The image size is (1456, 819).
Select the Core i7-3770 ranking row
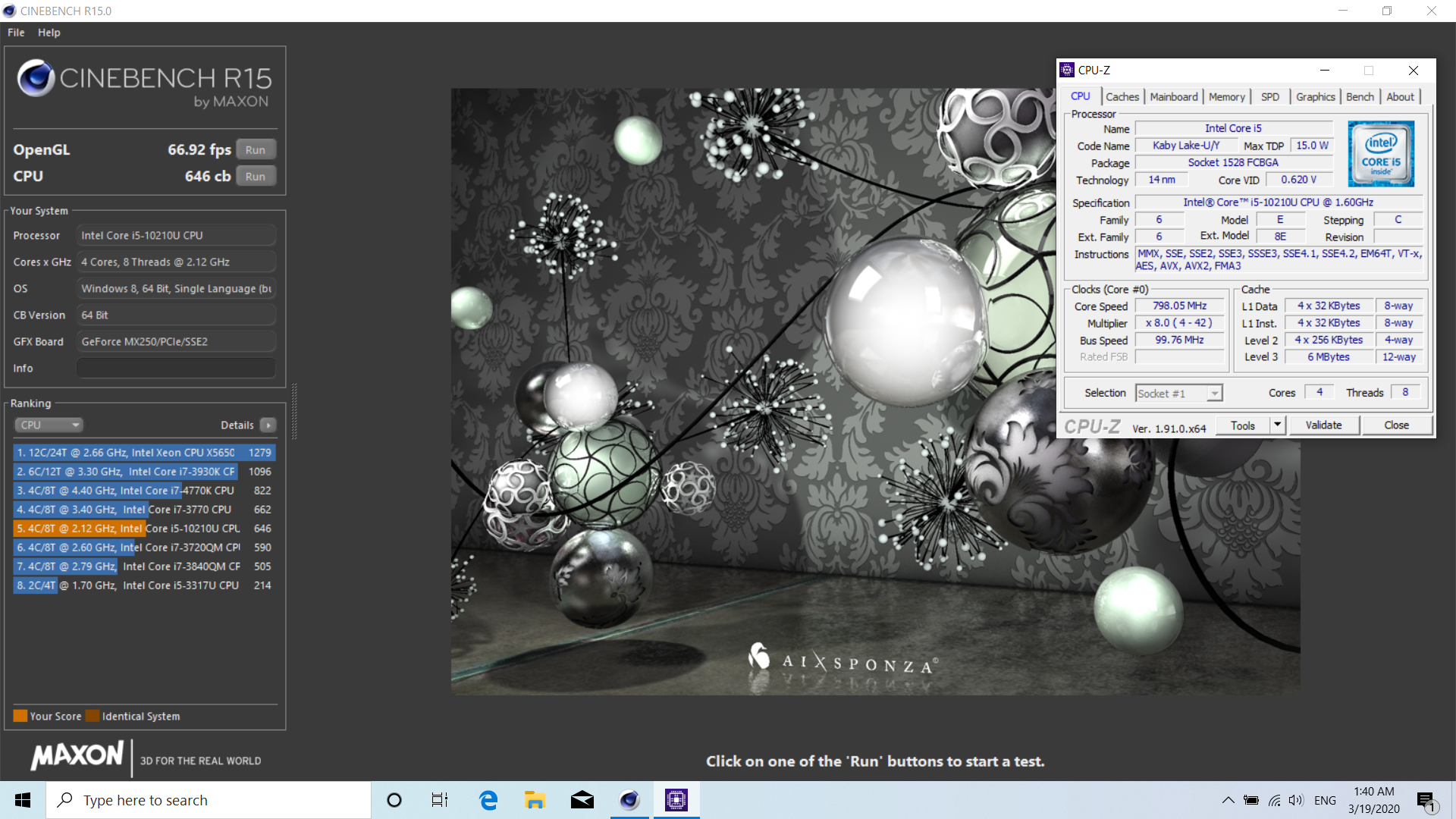point(144,509)
